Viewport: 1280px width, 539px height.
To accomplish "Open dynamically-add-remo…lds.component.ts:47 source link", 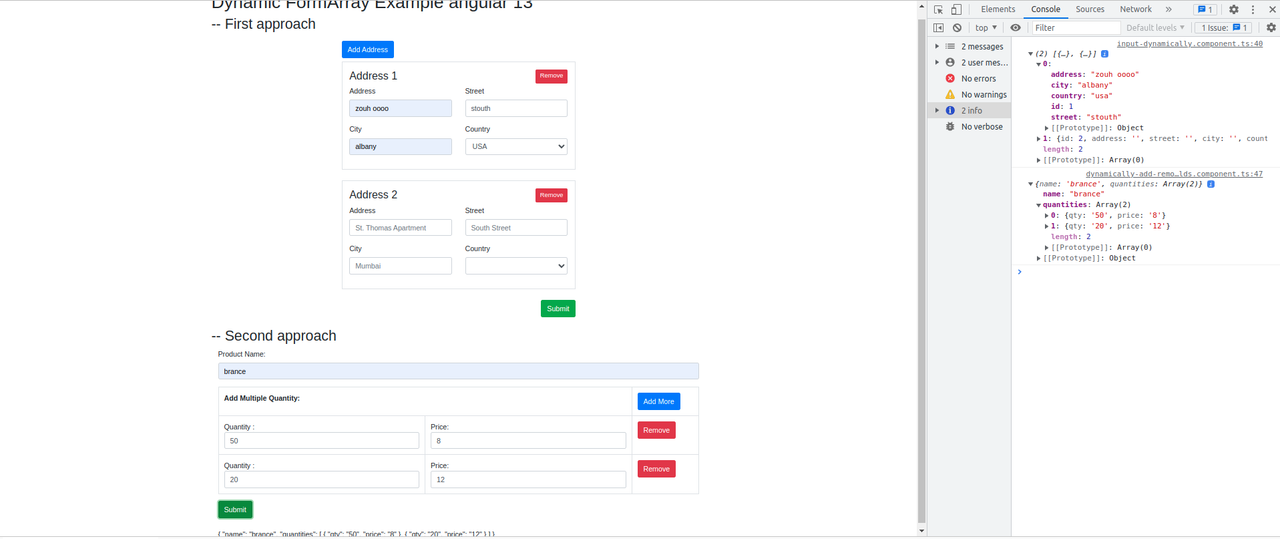I will (1174, 174).
